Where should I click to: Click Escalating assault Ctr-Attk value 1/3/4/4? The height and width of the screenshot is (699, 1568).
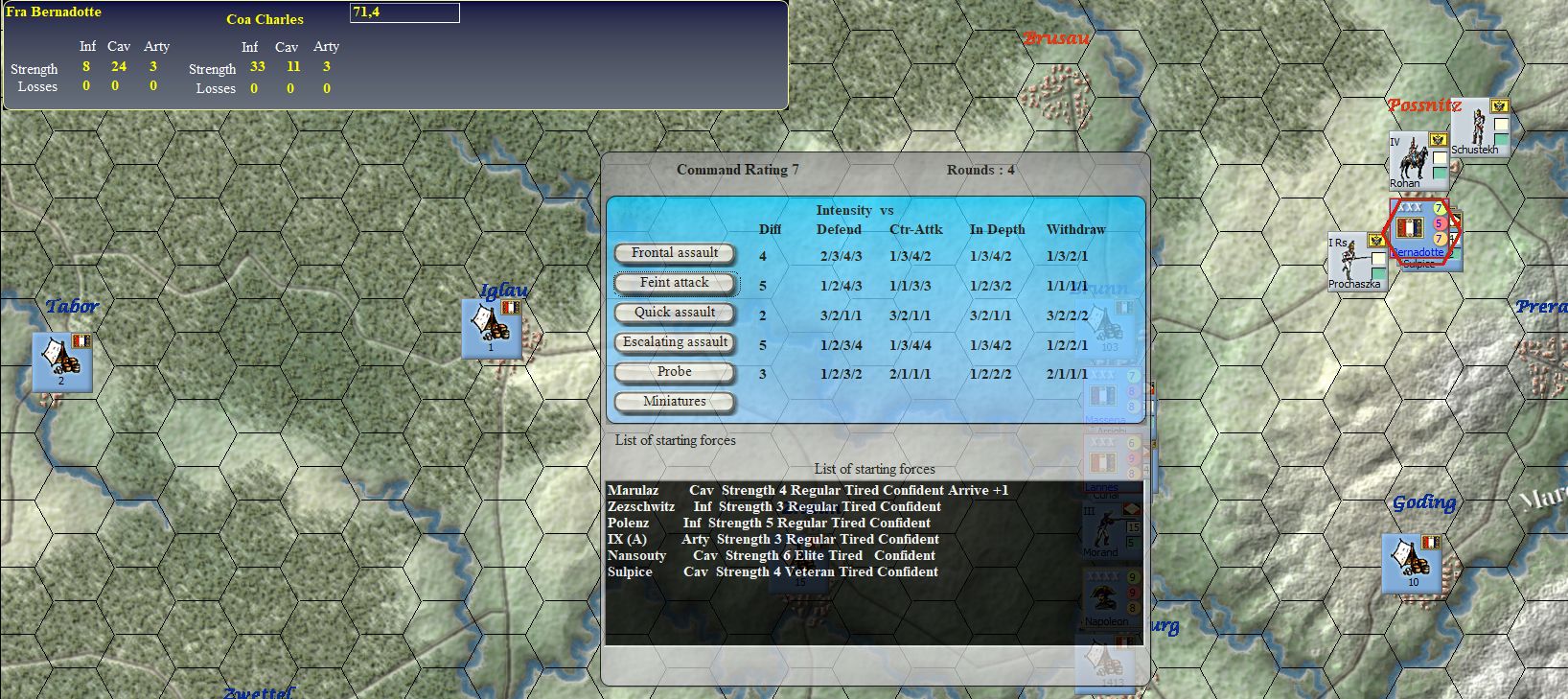point(910,346)
